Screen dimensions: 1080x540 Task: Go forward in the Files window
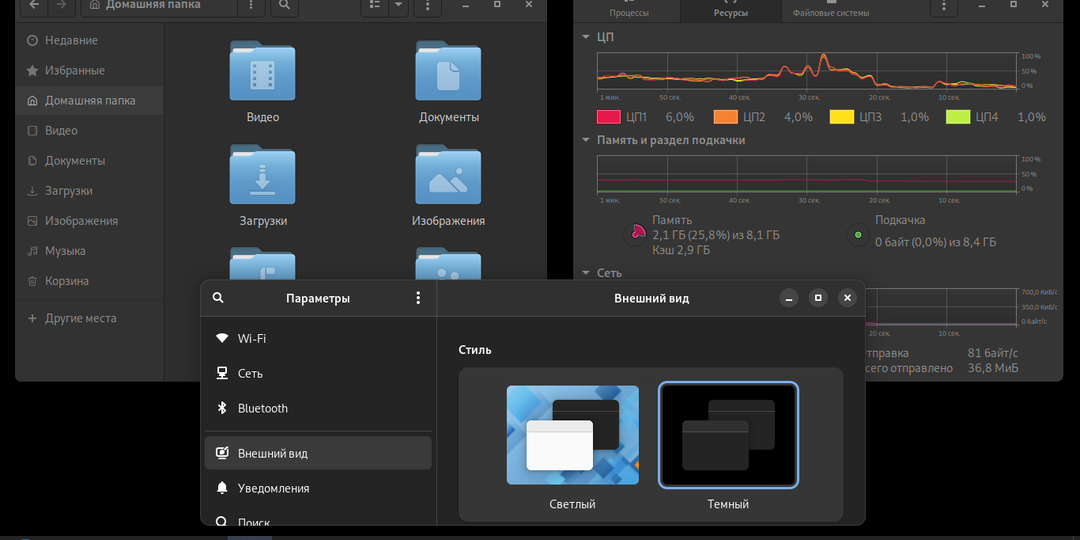[x=61, y=5]
